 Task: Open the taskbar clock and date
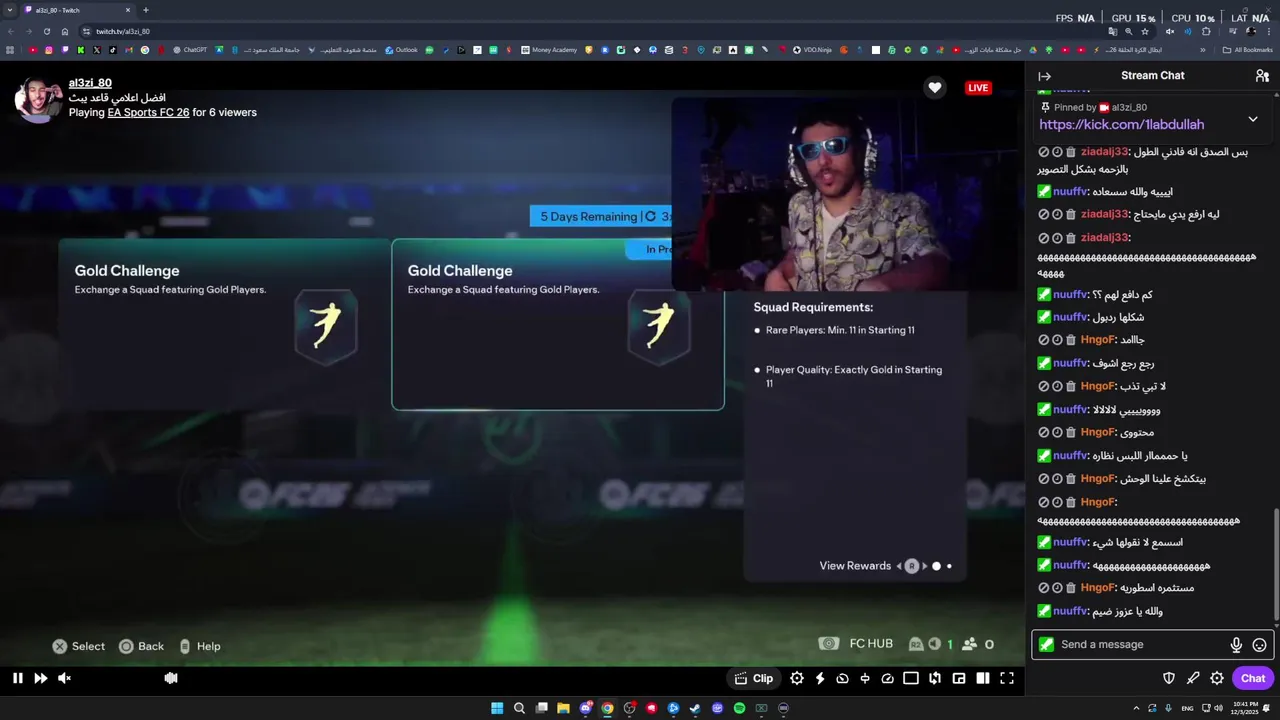(1245, 708)
